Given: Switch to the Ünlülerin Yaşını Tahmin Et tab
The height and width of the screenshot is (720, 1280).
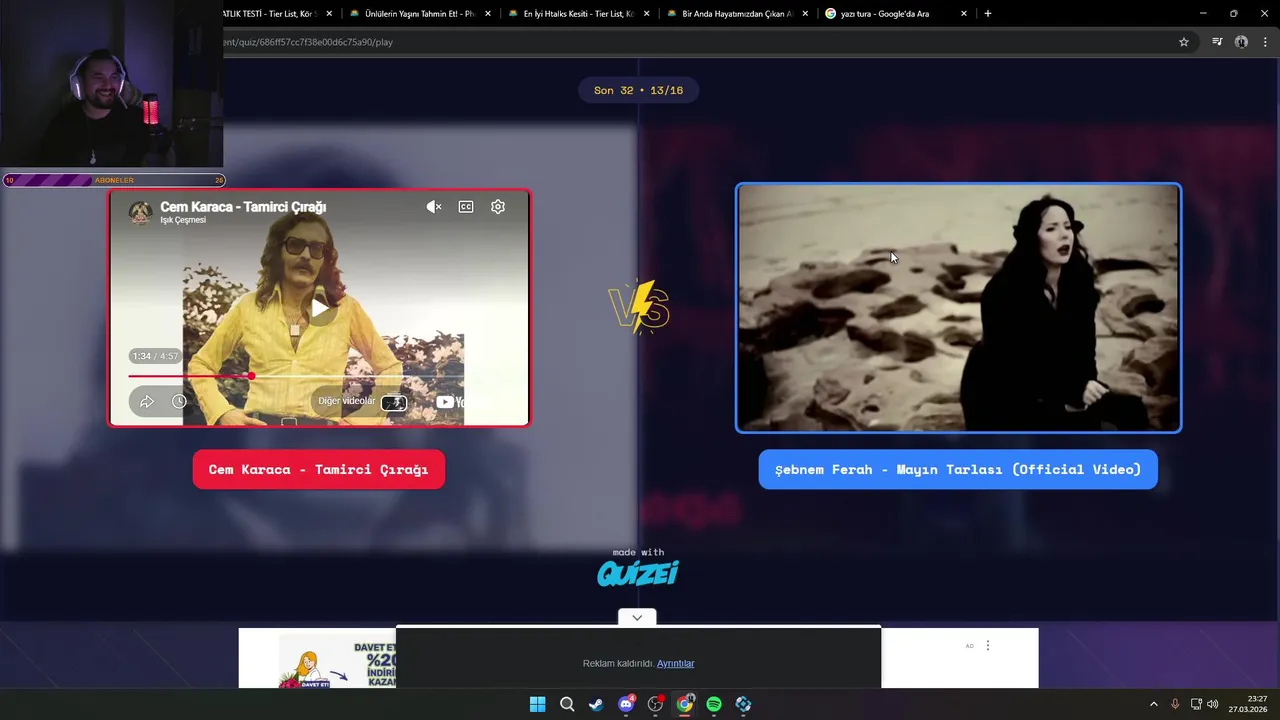Looking at the screenshot, I should [x=419, y=13].
